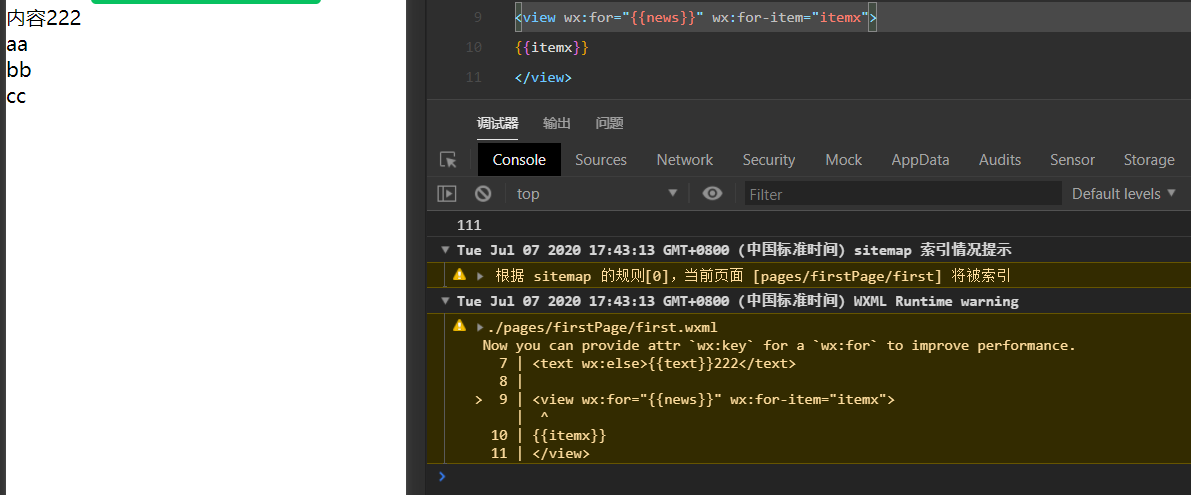Collapse the WXML Runtime warning group

445,301
